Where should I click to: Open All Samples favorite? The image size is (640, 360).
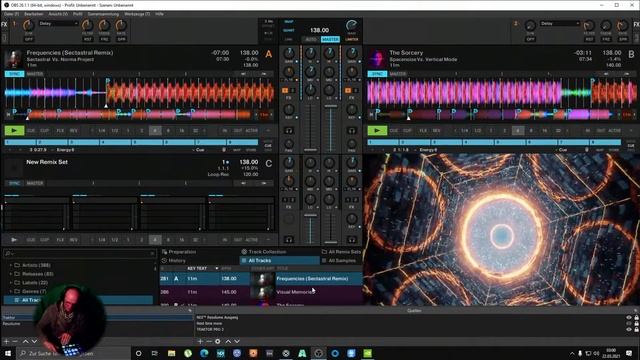[x=339, y=260]
